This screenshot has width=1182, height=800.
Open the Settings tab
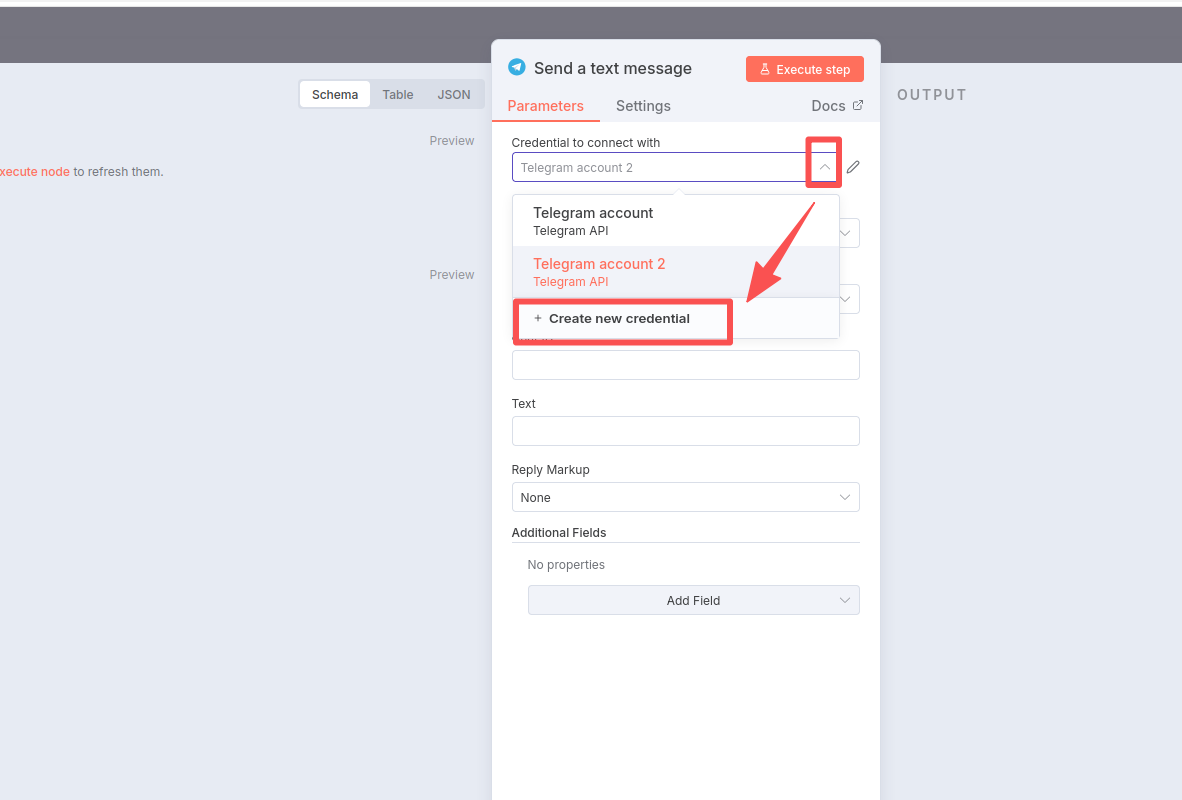[x=643, y=106]
